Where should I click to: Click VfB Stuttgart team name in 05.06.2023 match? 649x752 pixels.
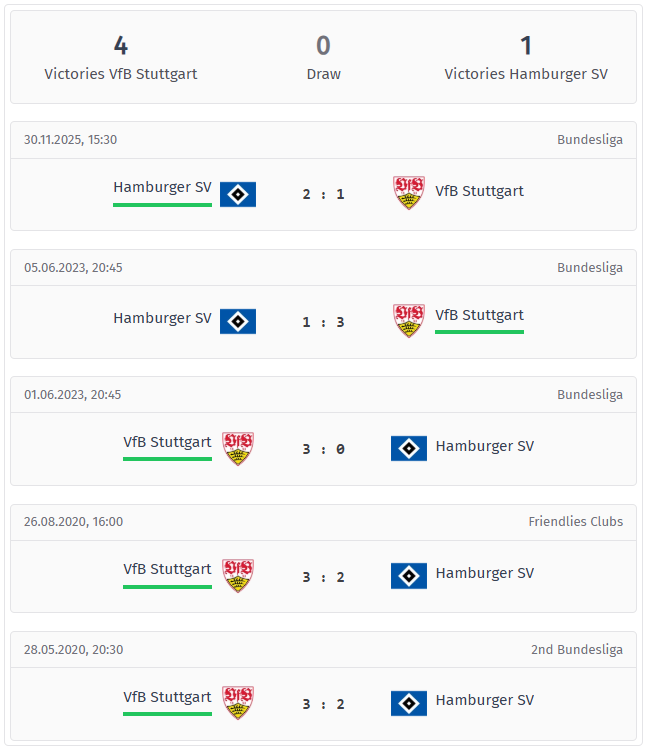pos(479,315)
